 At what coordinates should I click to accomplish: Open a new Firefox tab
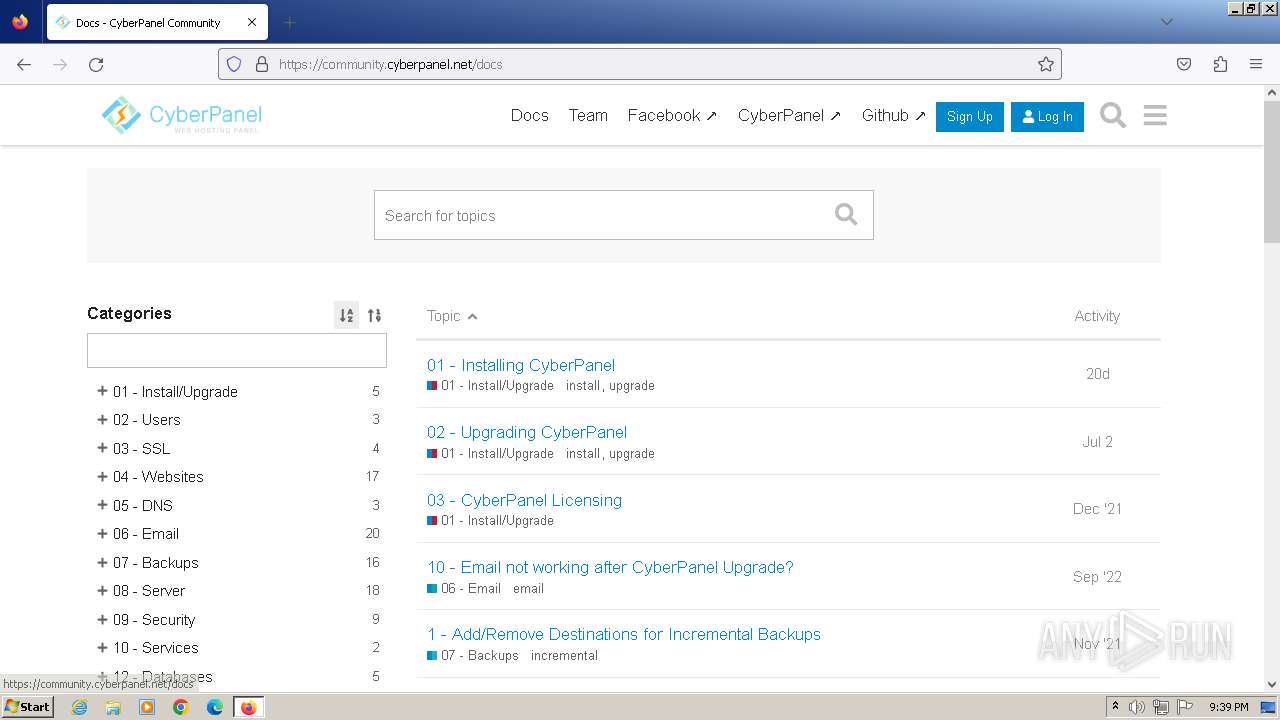(289, 22)
